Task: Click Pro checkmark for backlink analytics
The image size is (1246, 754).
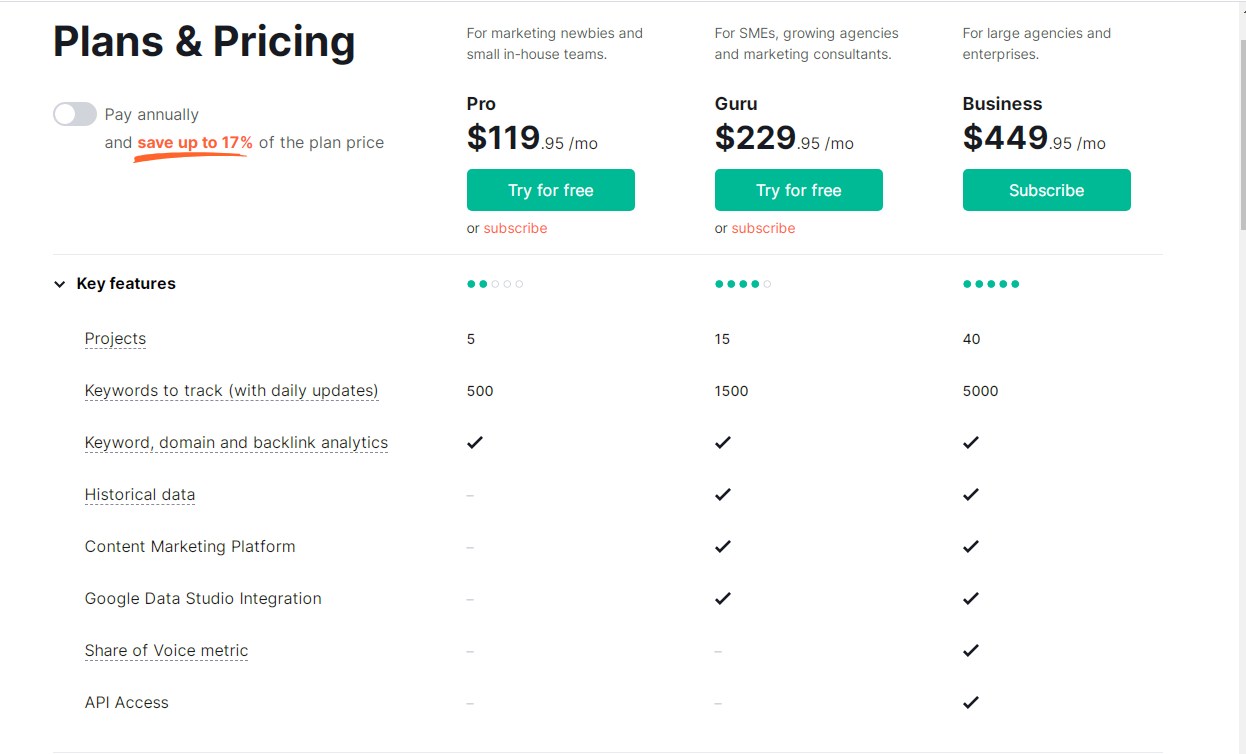Action: coord(475,442)
